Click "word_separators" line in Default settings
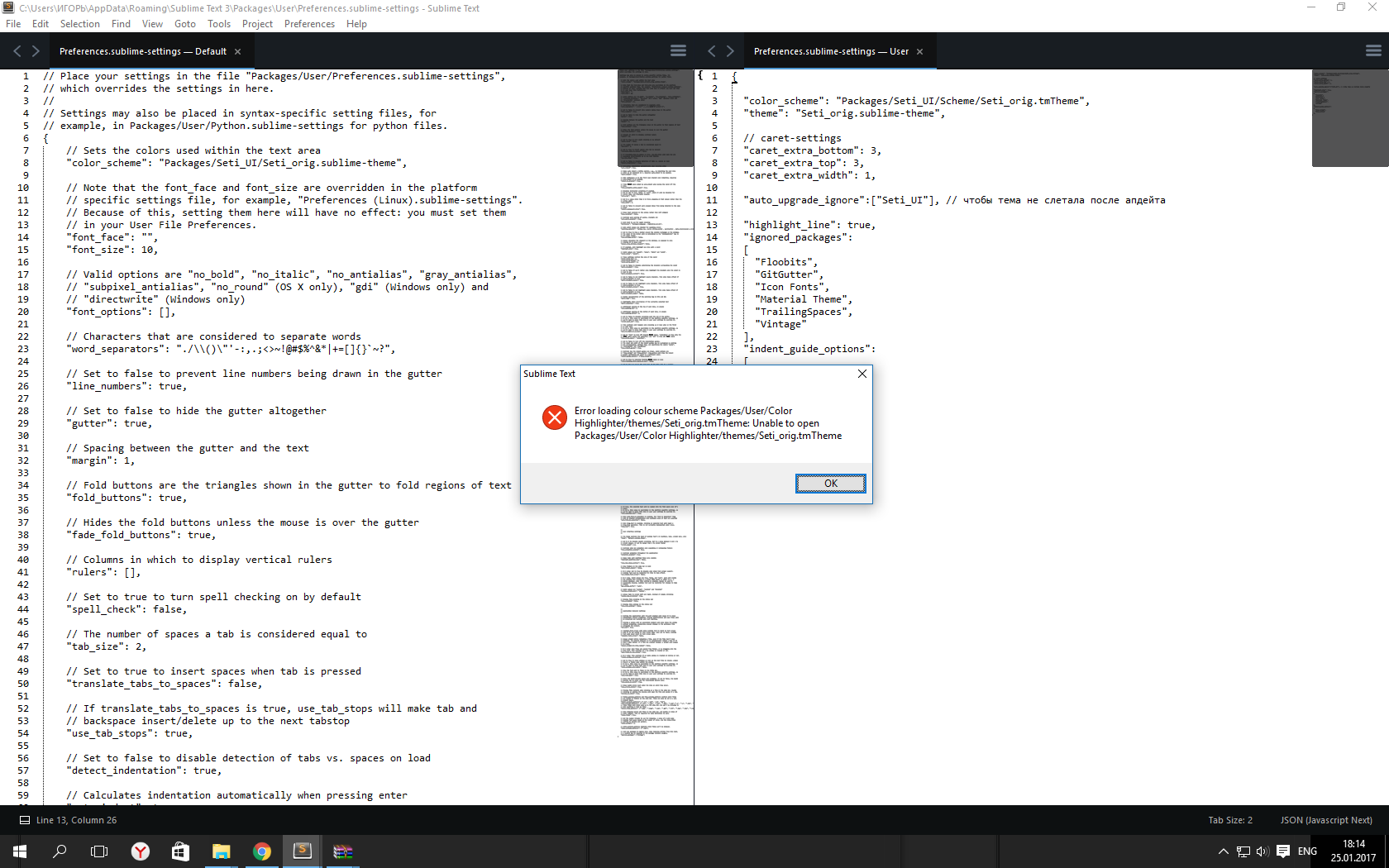Screen dimensions: 1389x868 [231, 349]
